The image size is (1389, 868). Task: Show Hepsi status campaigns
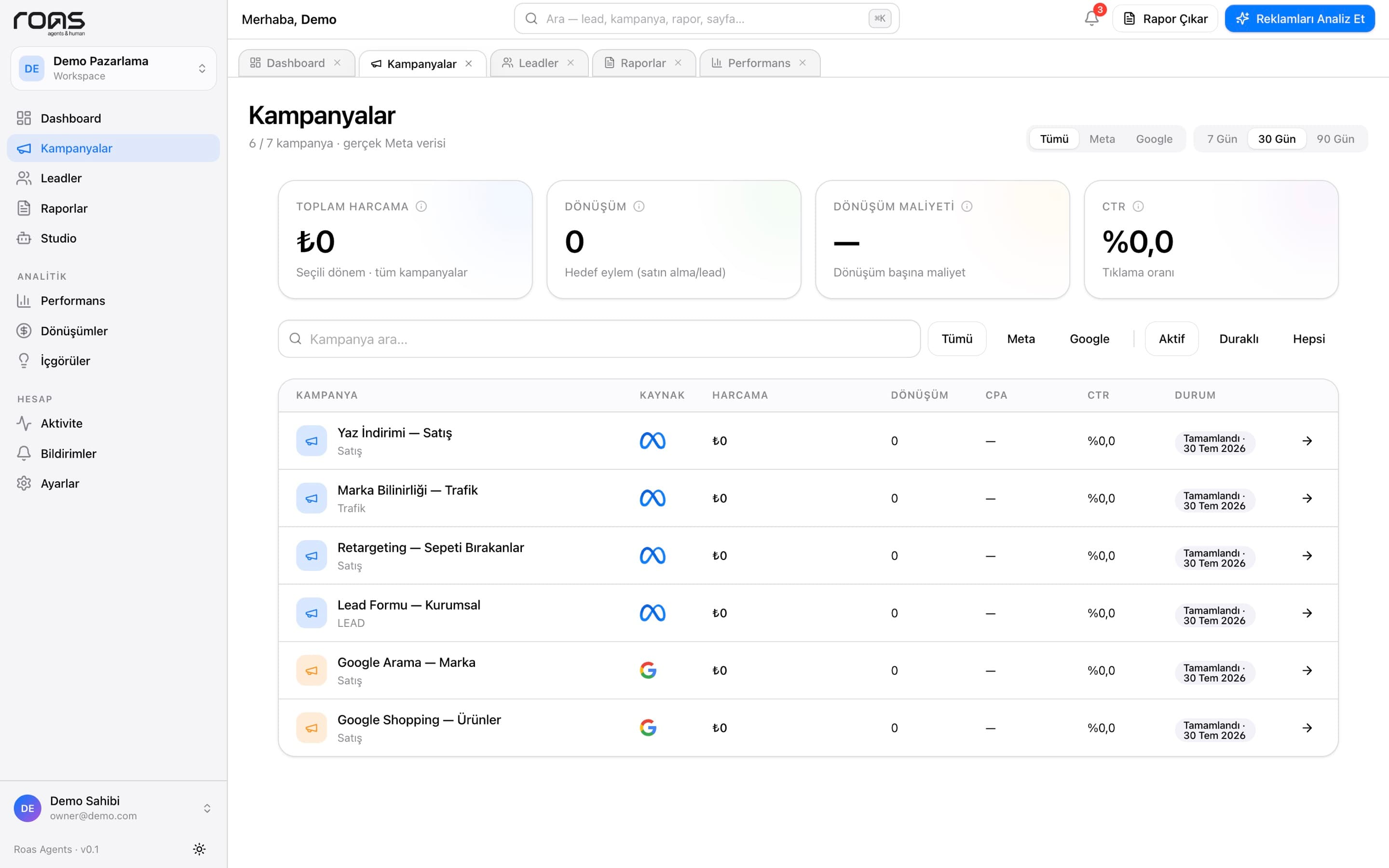click(x=1308, y=339)
